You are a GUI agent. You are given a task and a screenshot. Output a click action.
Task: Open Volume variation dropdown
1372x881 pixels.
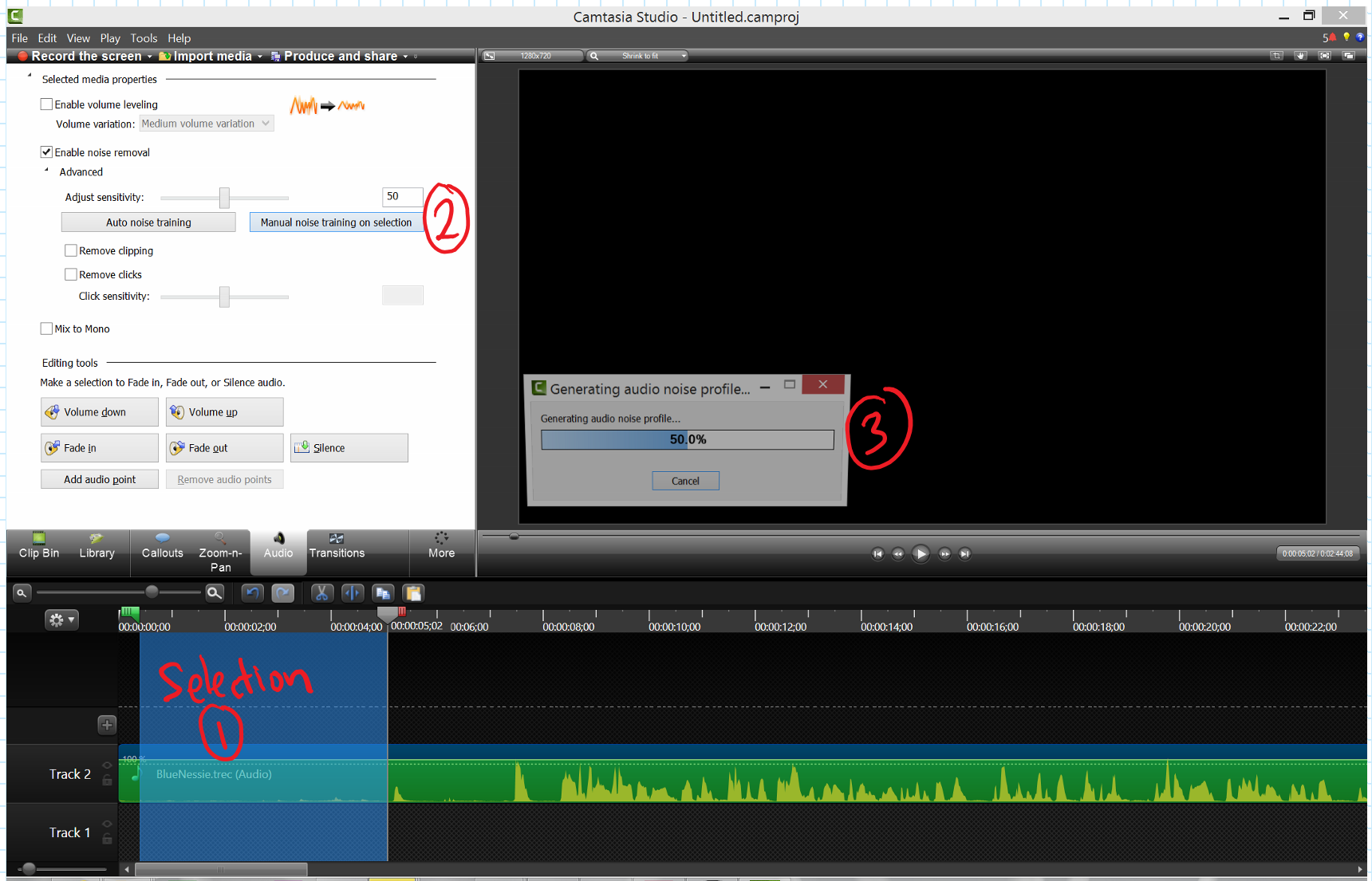pyautogui.click(x=207, y=124)
